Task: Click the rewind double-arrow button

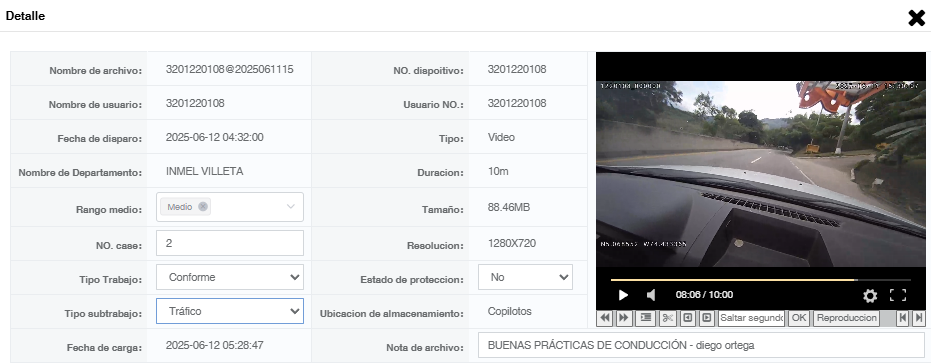Action: click(x=605, y=318)
